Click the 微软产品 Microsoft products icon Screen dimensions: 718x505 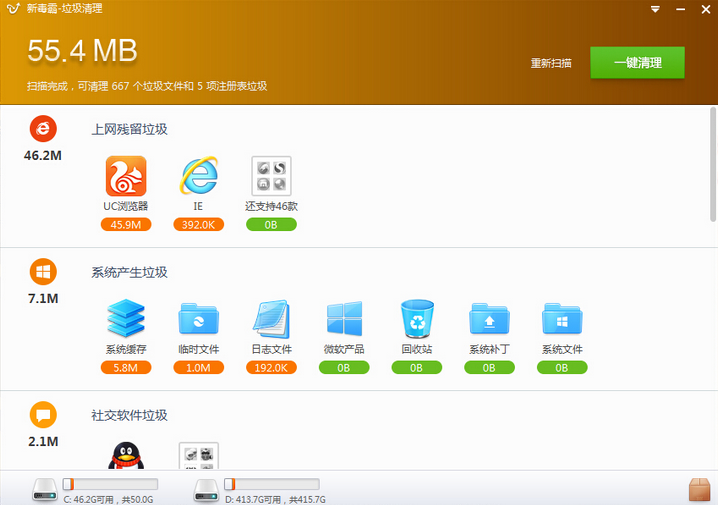coord(344,320)
